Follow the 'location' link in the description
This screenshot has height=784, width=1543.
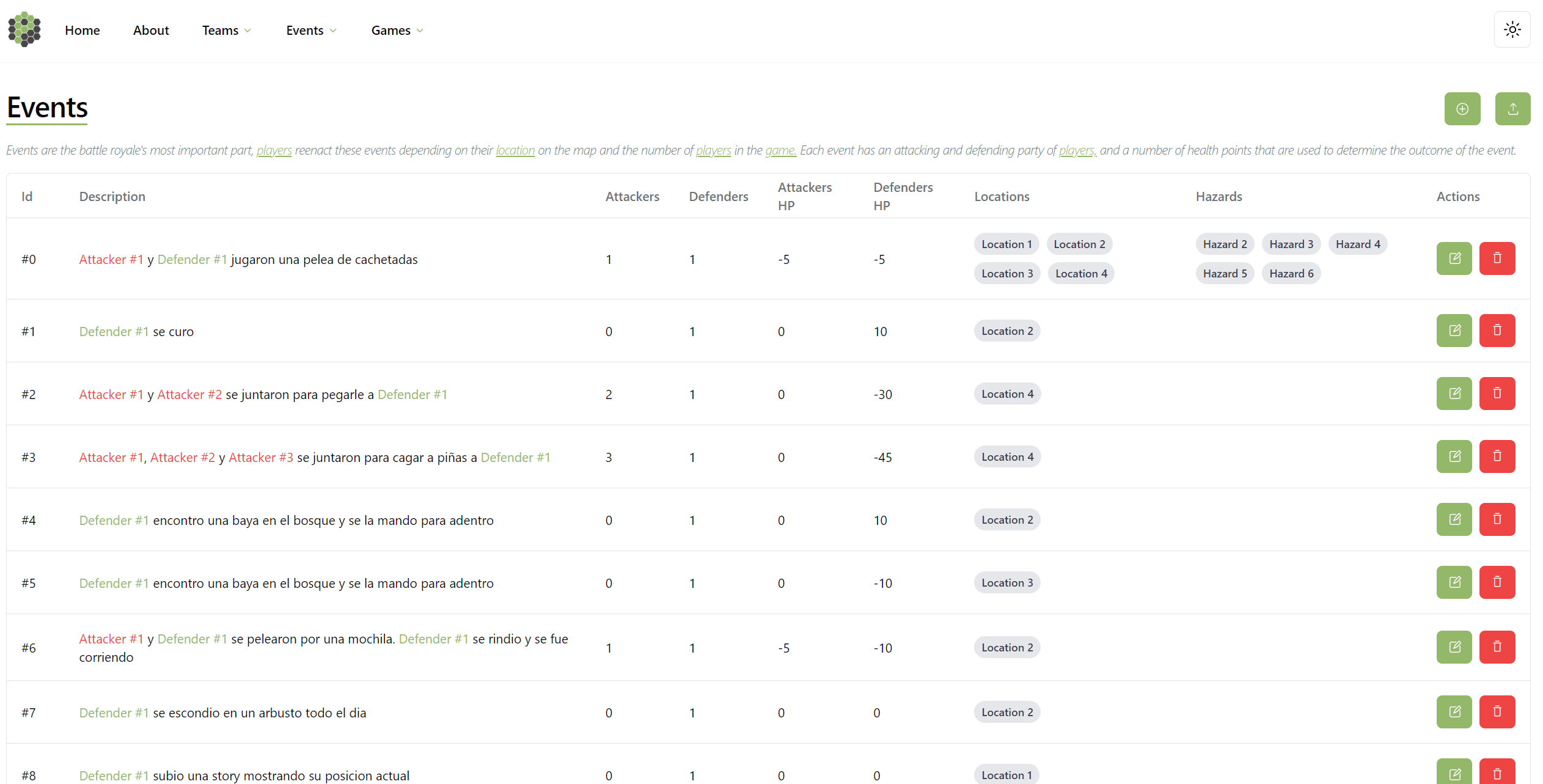[x=515, y=150]
